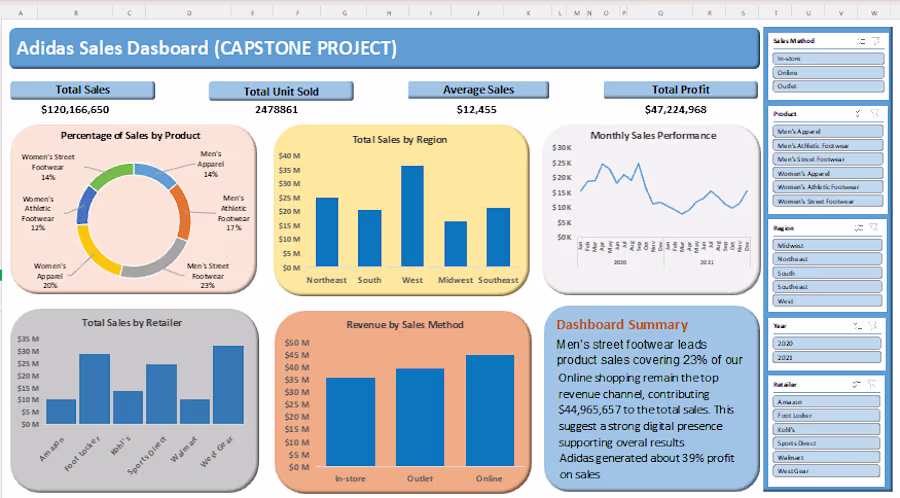Toggle multi-select on Retailer slicer
The image size is (900, 498).
[x=856, y=384]
